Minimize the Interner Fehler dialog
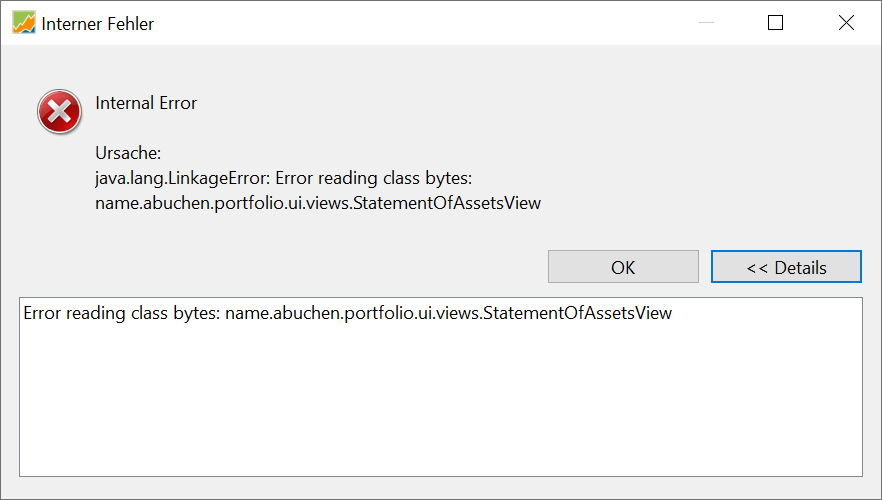This screenshot has height=500, width=882. tap(705, 23)
